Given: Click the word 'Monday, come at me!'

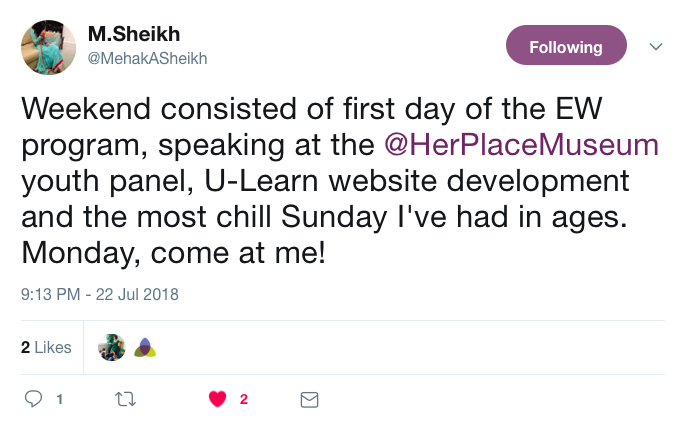Looking at the screenshot, I should click(173, 253).
